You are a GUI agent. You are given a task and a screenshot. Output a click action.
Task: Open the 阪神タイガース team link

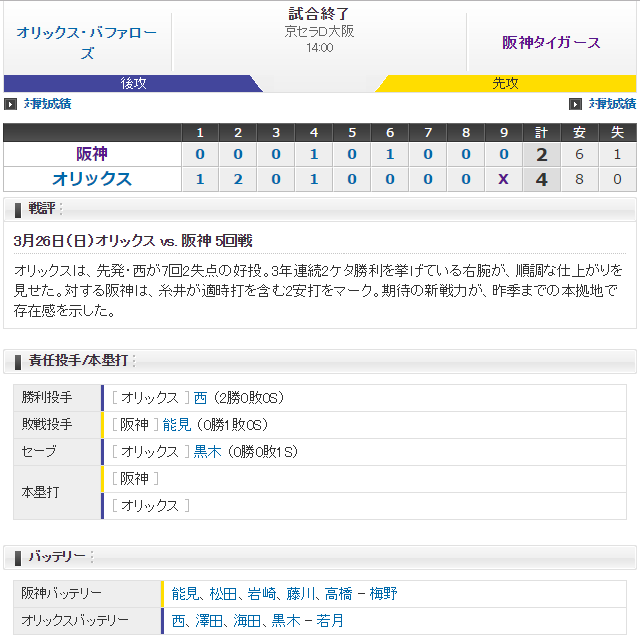(x=551, y=42)
